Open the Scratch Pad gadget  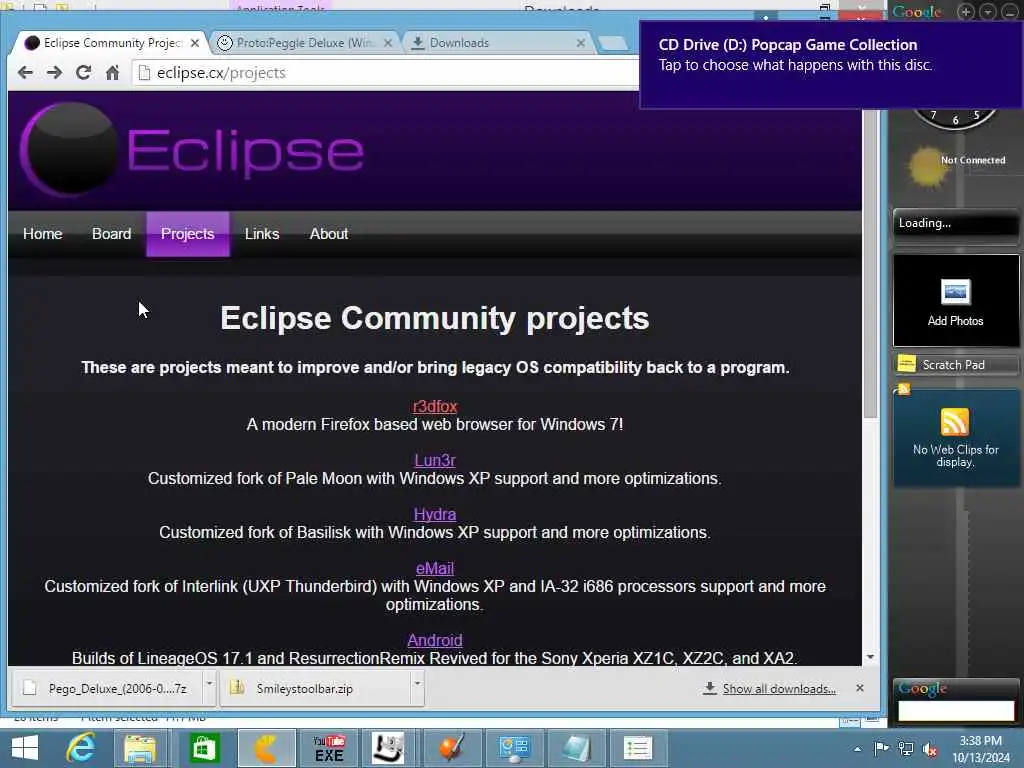(955, 364)
